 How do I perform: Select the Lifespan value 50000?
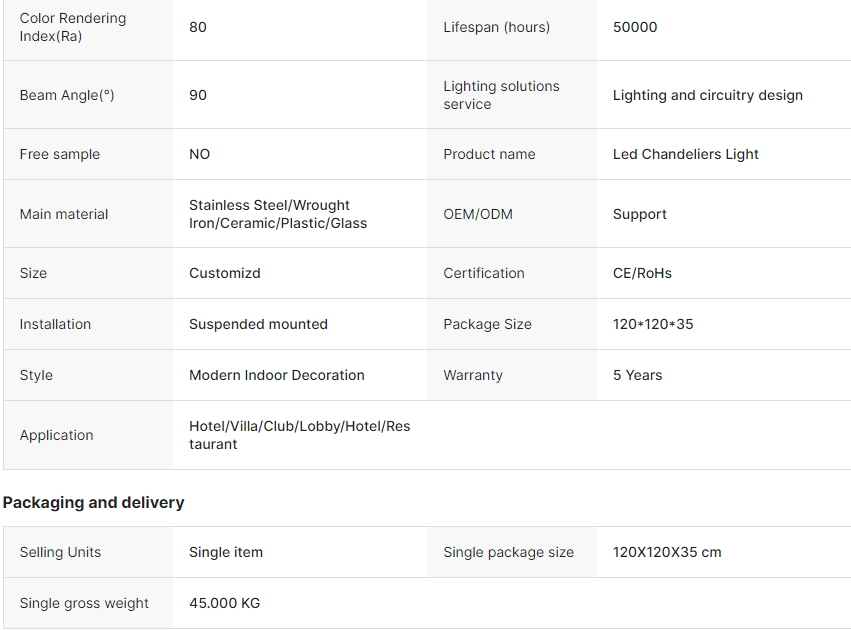click(x=635, y=27)
